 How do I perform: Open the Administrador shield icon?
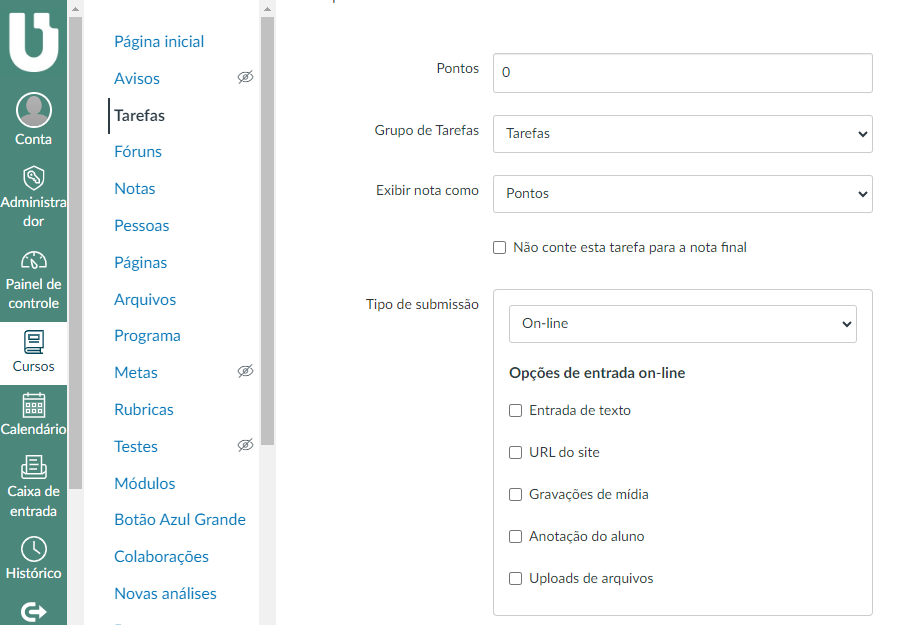point(33,177)
